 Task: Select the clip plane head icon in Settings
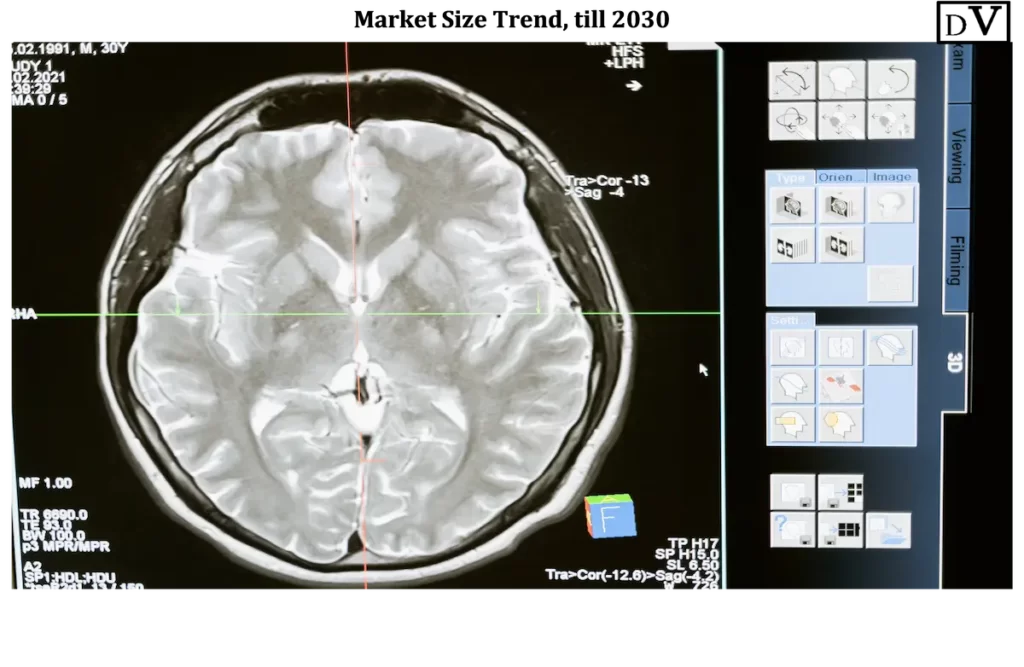pos(890,345)
